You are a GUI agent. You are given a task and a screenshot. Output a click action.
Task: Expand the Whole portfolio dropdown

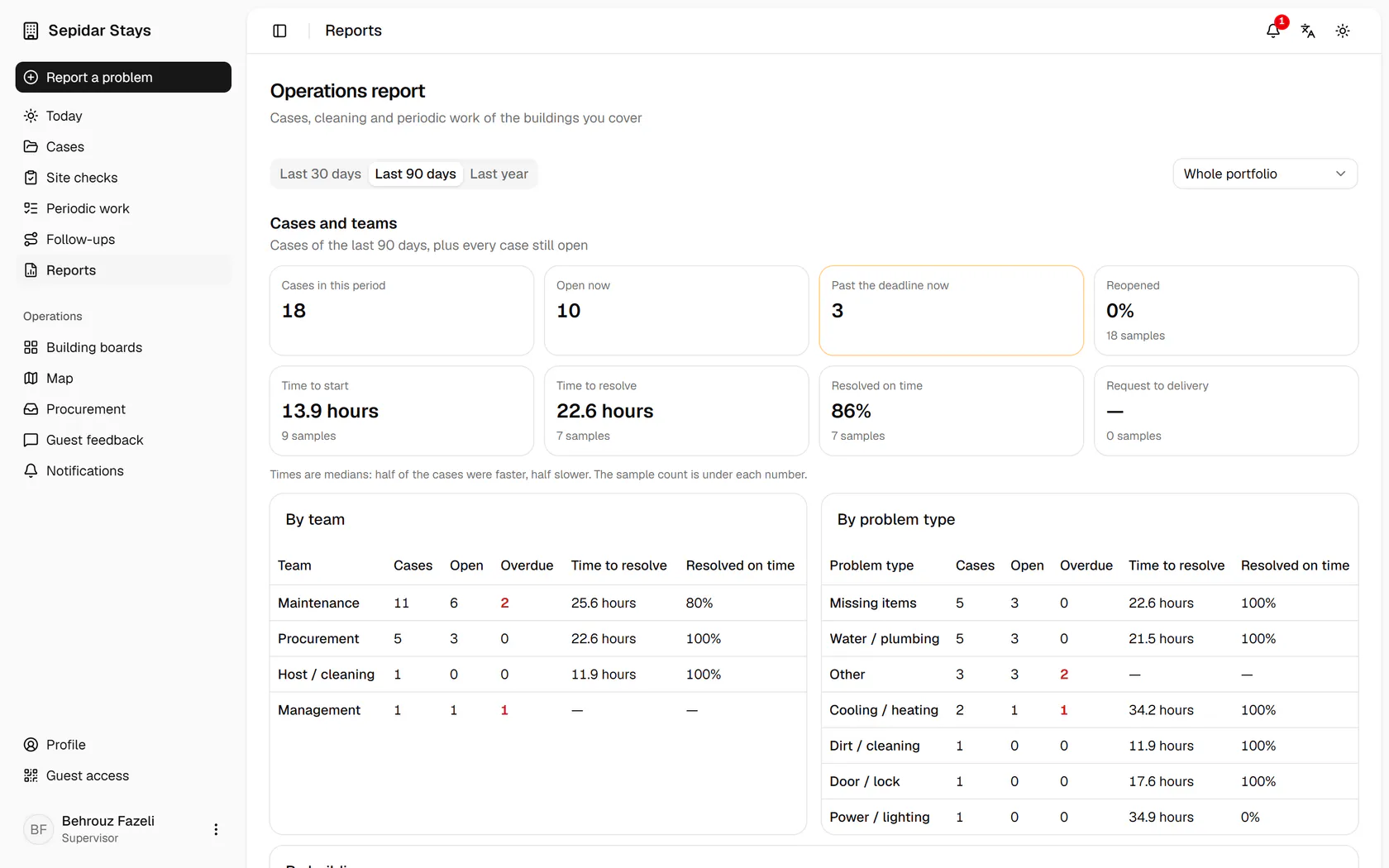(x=1265, y=174)
